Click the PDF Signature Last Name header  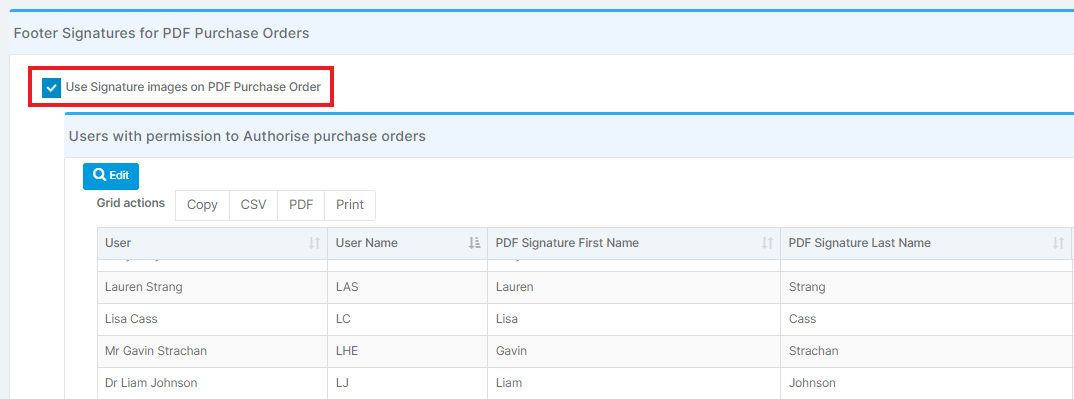tap(926, 243)
